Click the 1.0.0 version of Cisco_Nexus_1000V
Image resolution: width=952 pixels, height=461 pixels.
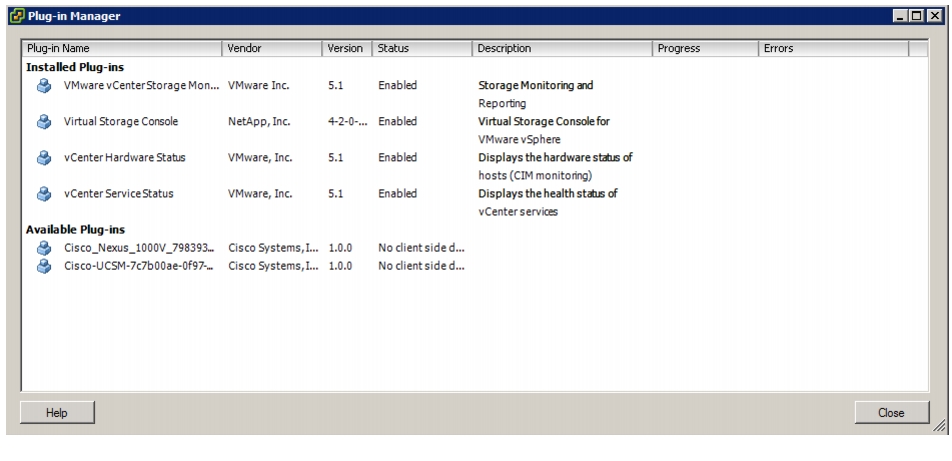pos(340,248)
